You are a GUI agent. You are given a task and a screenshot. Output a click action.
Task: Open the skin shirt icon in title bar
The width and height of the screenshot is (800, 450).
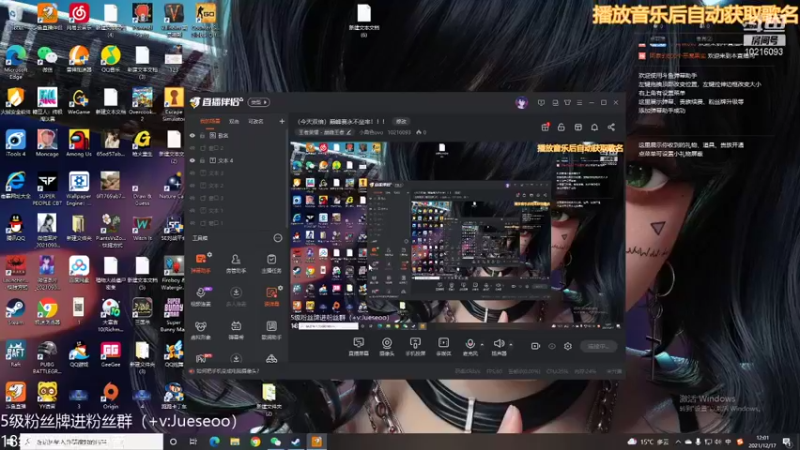coord(567,103)
